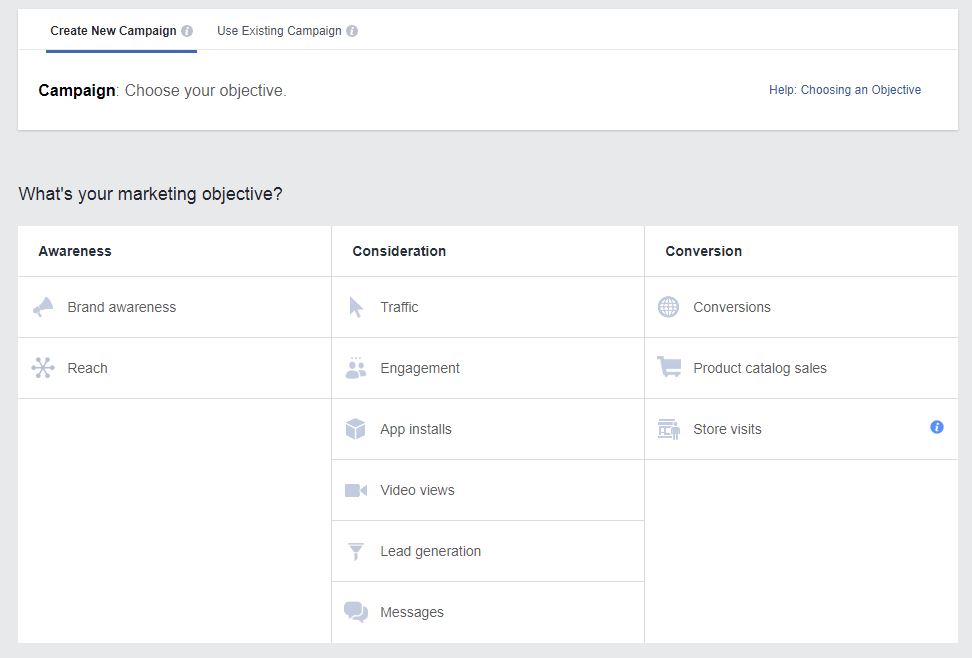Select the App installs box icon

[356, 429]
